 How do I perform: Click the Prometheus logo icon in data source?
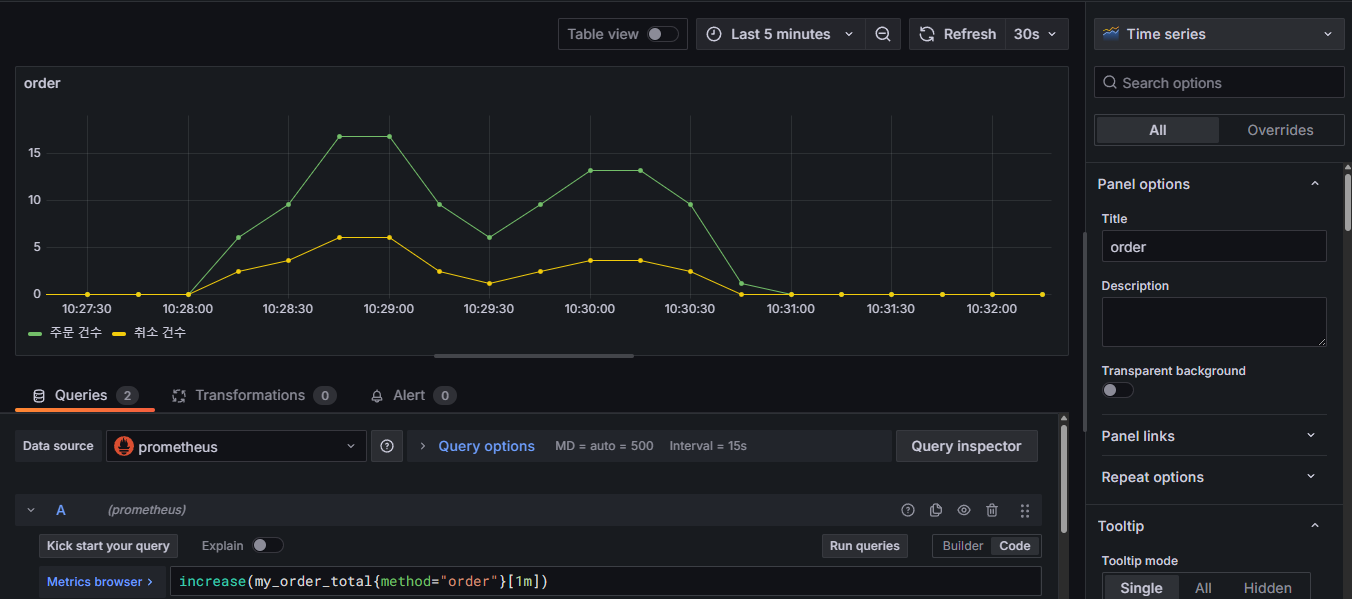[124, 446]
